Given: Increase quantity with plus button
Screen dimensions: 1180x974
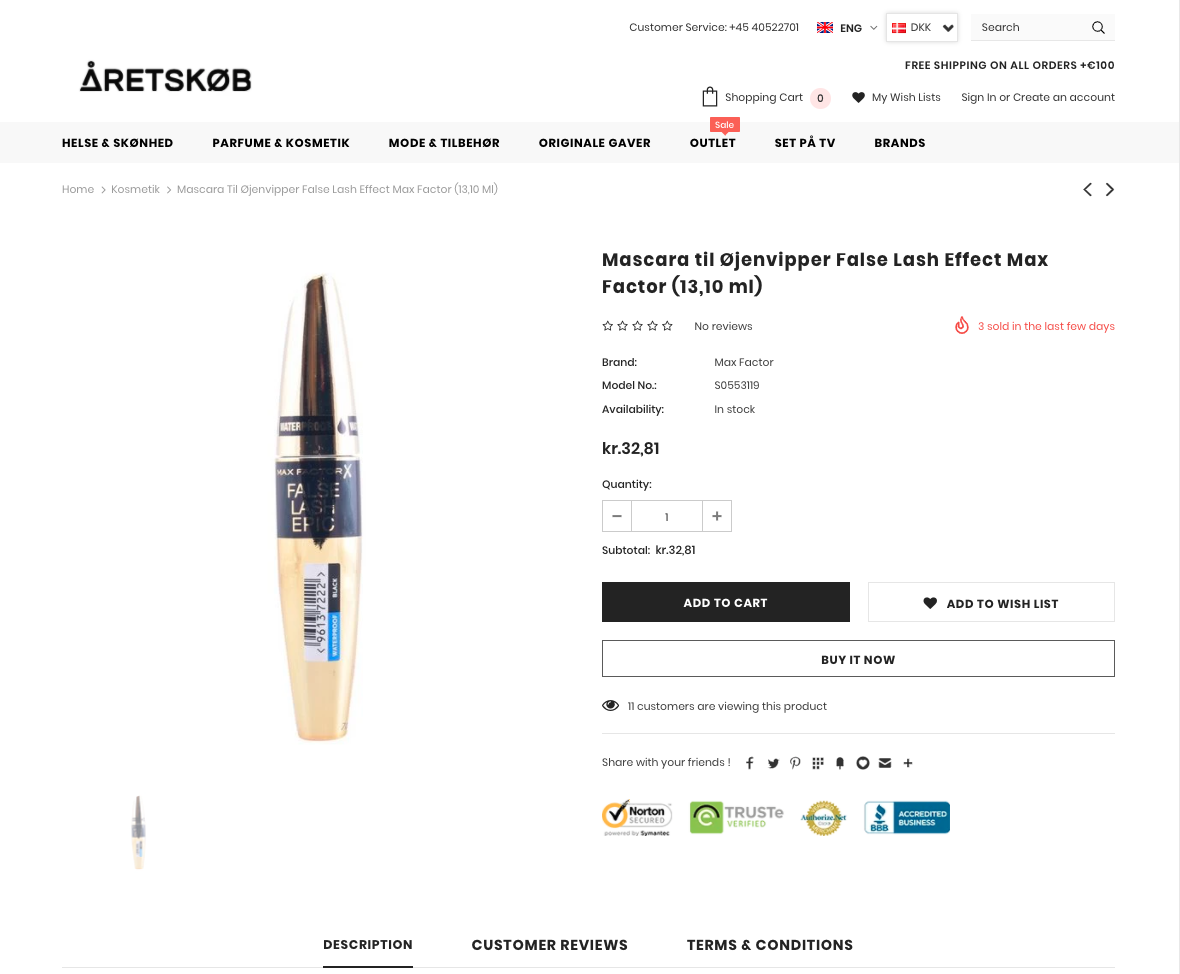Looking at the screenshot, I should 717,516.
